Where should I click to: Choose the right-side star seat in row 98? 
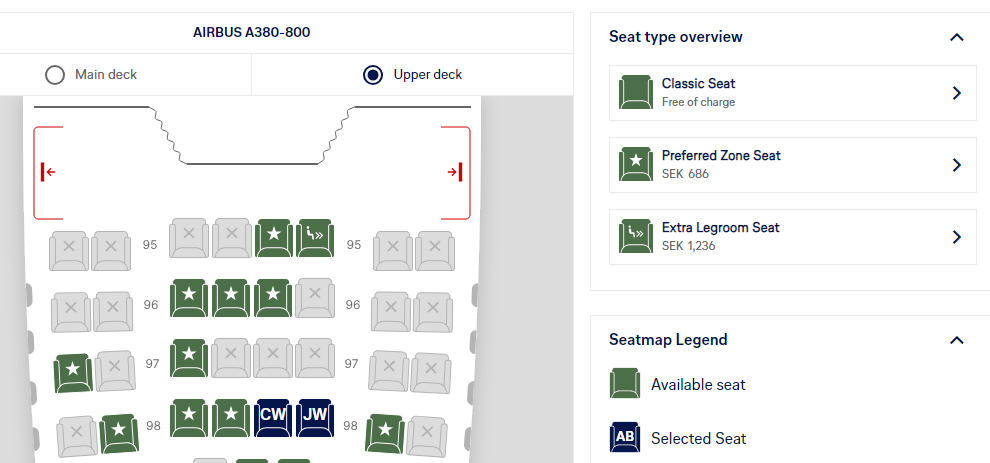(x=386, y=432)
